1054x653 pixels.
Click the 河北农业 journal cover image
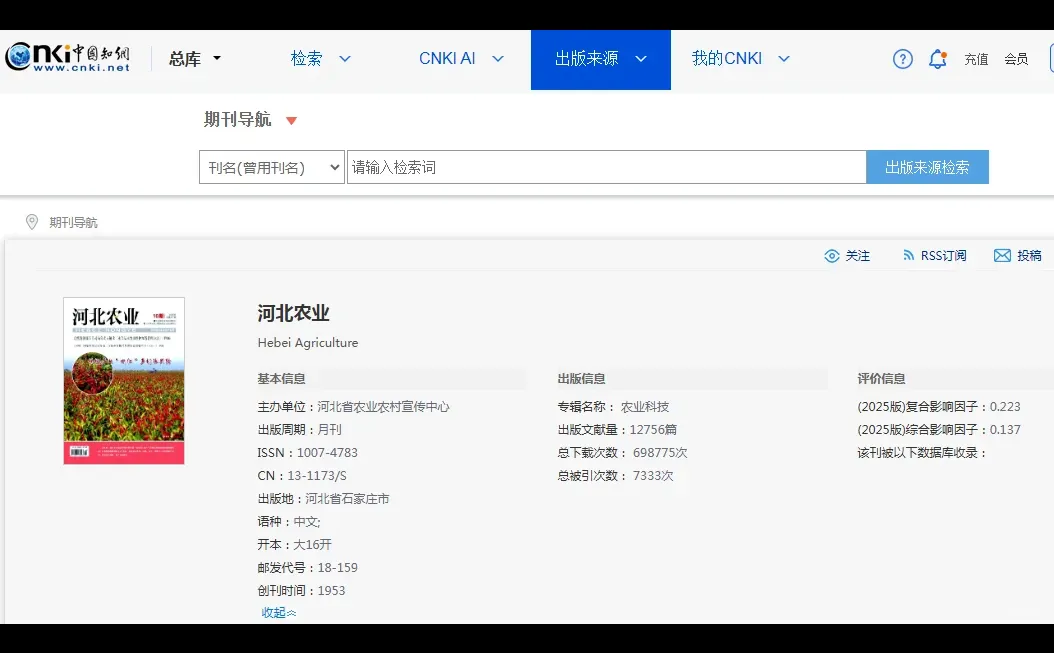[x=123, y=380]
